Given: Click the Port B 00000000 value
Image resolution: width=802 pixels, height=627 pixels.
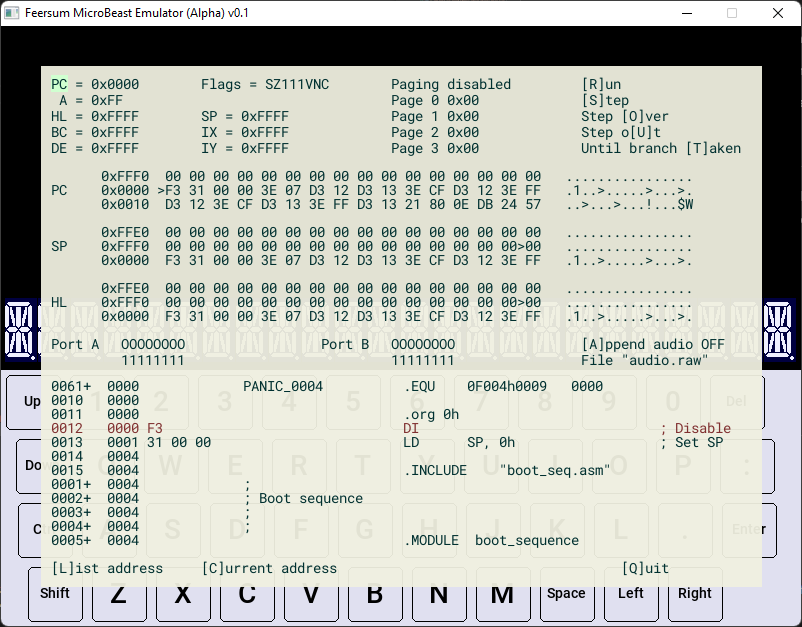Looking at the screenshot, I should tap(423, 344).
